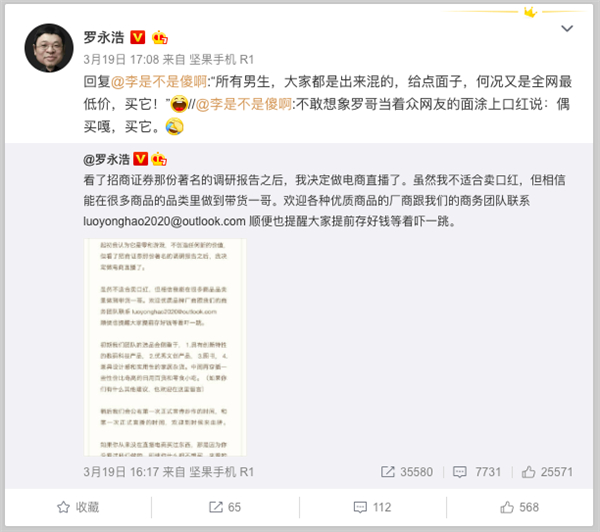Click the crown membership badge beside top username
This screenshot has height=532, width=600.
(160, 38)
